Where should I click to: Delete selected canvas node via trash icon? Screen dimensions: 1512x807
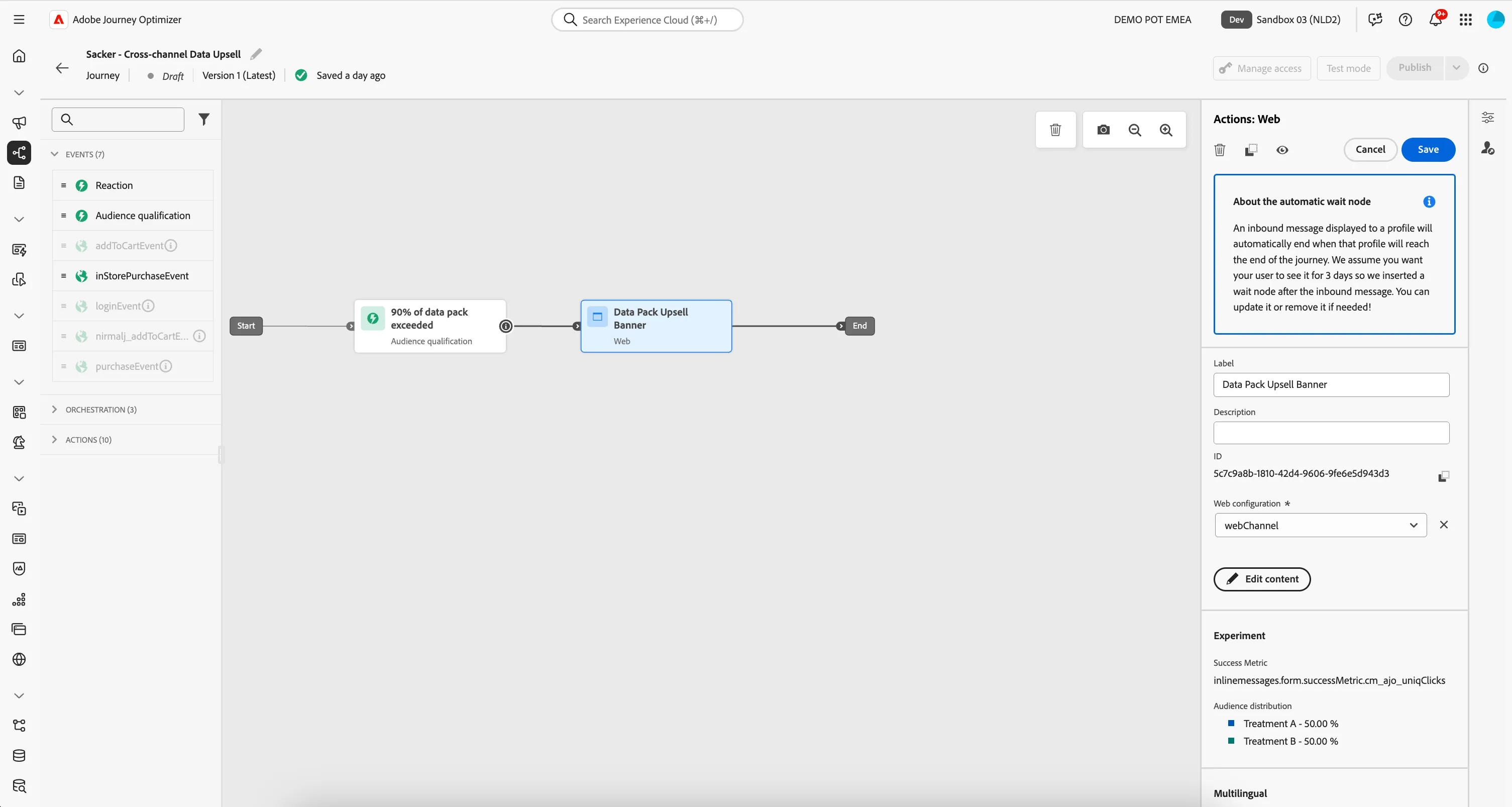1055,130
